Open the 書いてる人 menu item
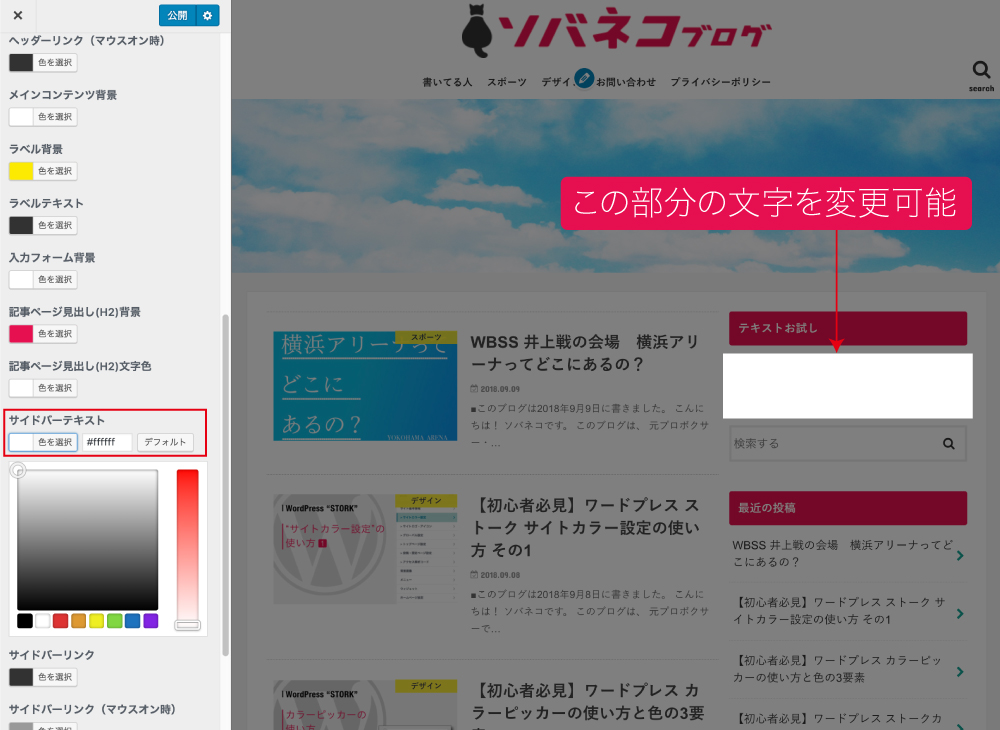This screenshot has height=730, width=1000. click(x=447, y=82)
